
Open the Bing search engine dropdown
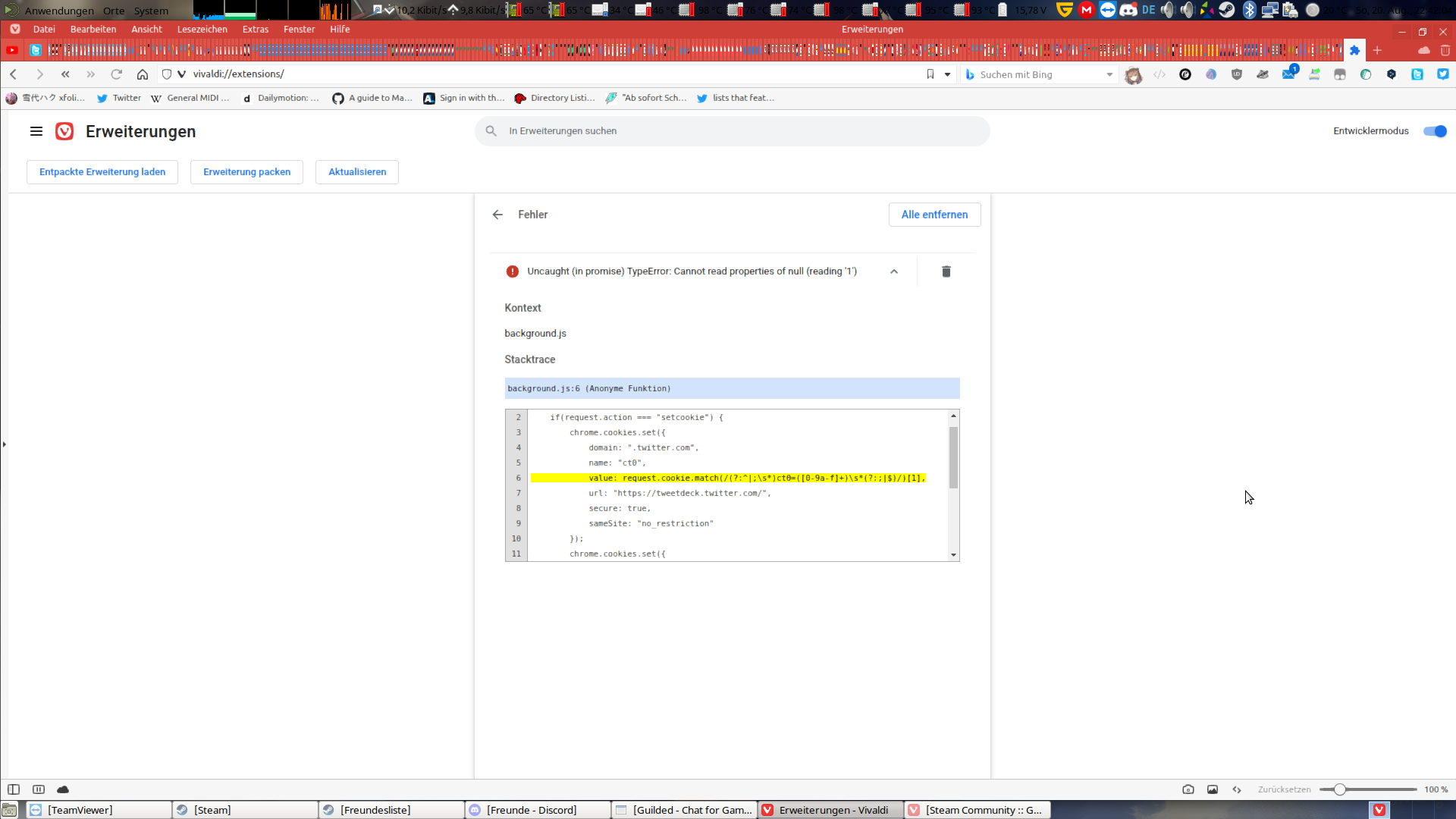[x=1109, y=74]
